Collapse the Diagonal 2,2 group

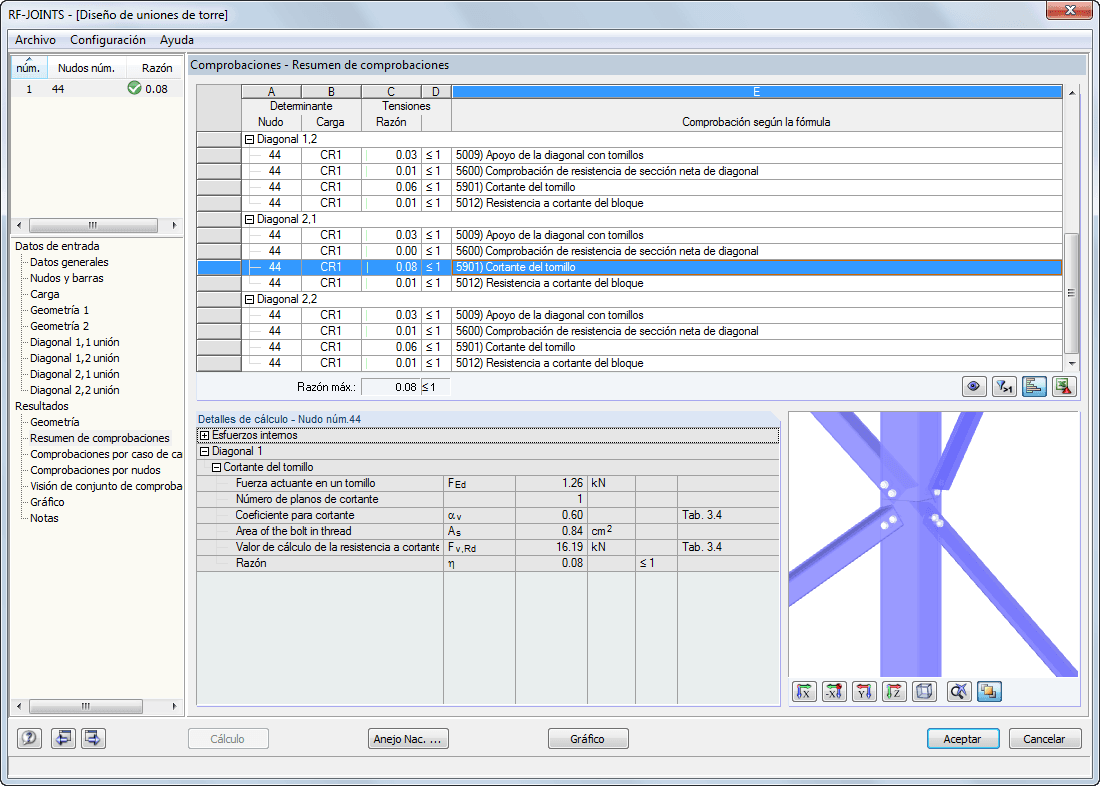[249, 300]
